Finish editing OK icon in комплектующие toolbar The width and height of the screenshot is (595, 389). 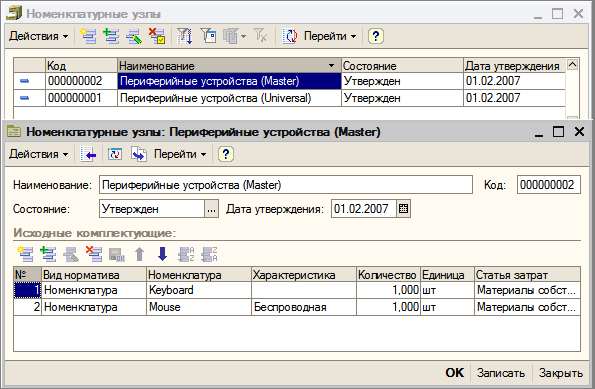(x=117, y=254)
